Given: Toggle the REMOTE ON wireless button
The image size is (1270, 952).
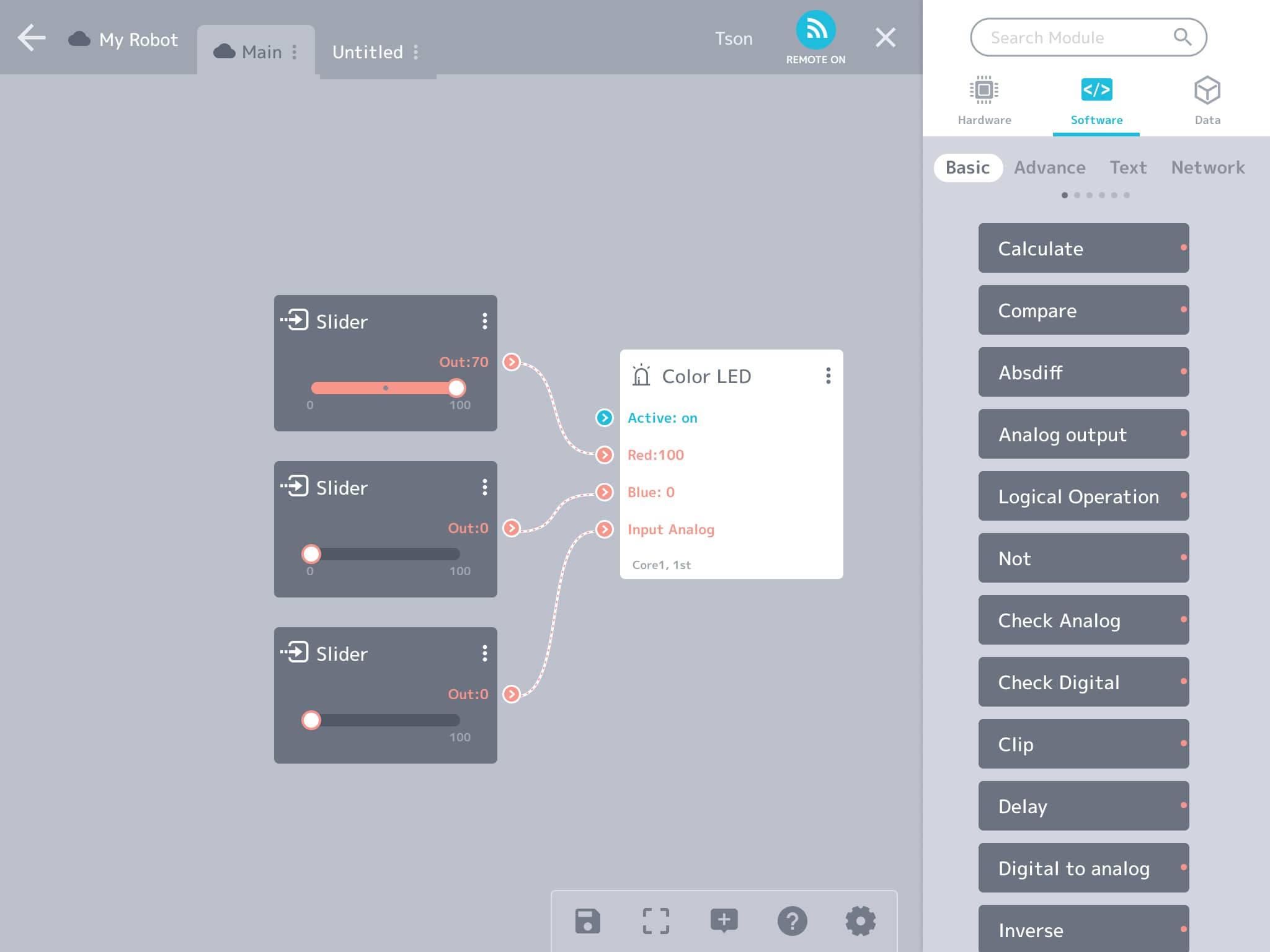Looking at the screenshot, I should 815,31.
